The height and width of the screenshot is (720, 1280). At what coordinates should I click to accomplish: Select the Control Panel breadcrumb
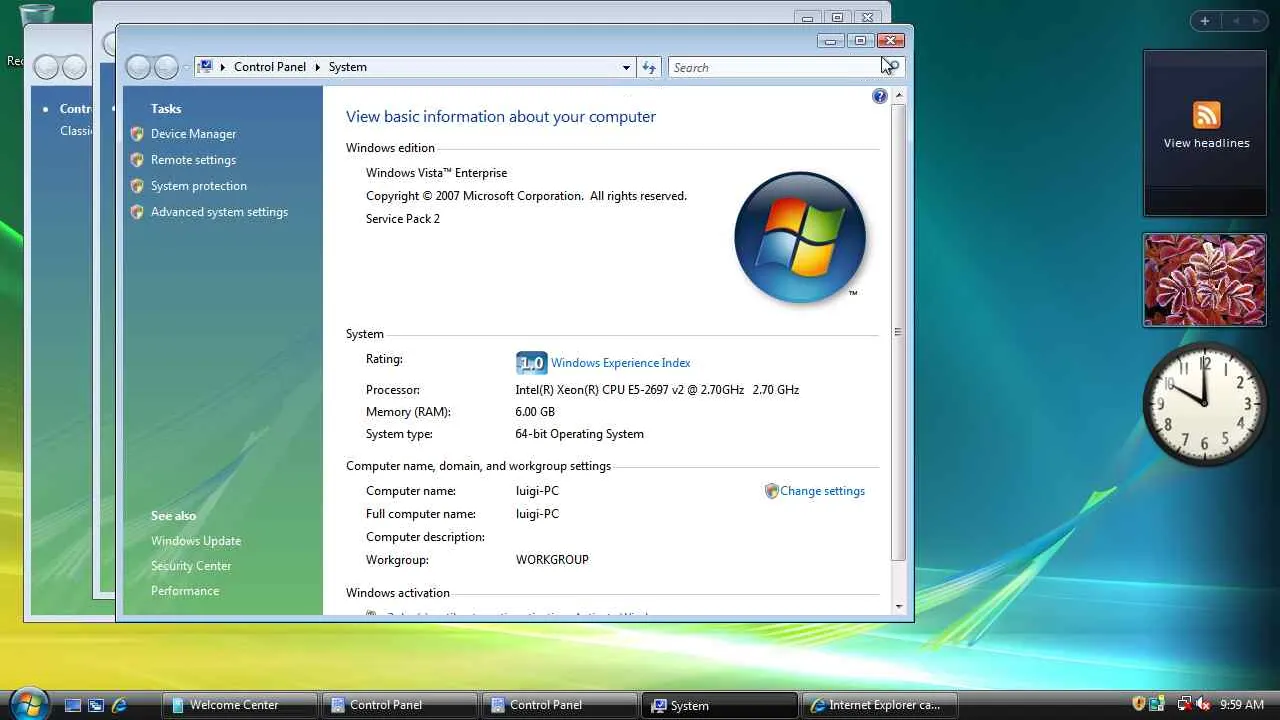tap(270, 67)
